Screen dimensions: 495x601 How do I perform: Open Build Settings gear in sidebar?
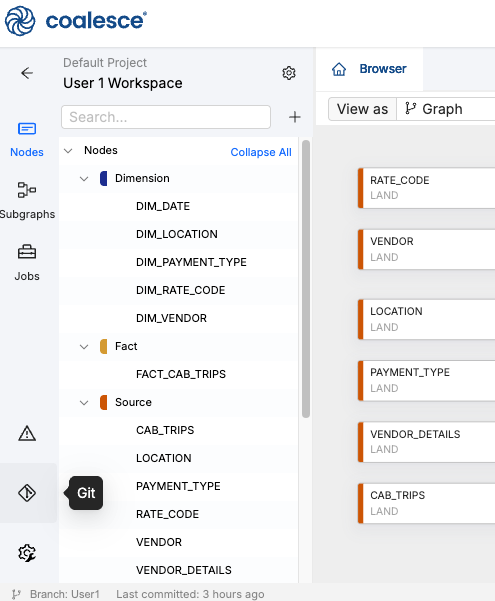pyautogui.click(x=27, y=553)
